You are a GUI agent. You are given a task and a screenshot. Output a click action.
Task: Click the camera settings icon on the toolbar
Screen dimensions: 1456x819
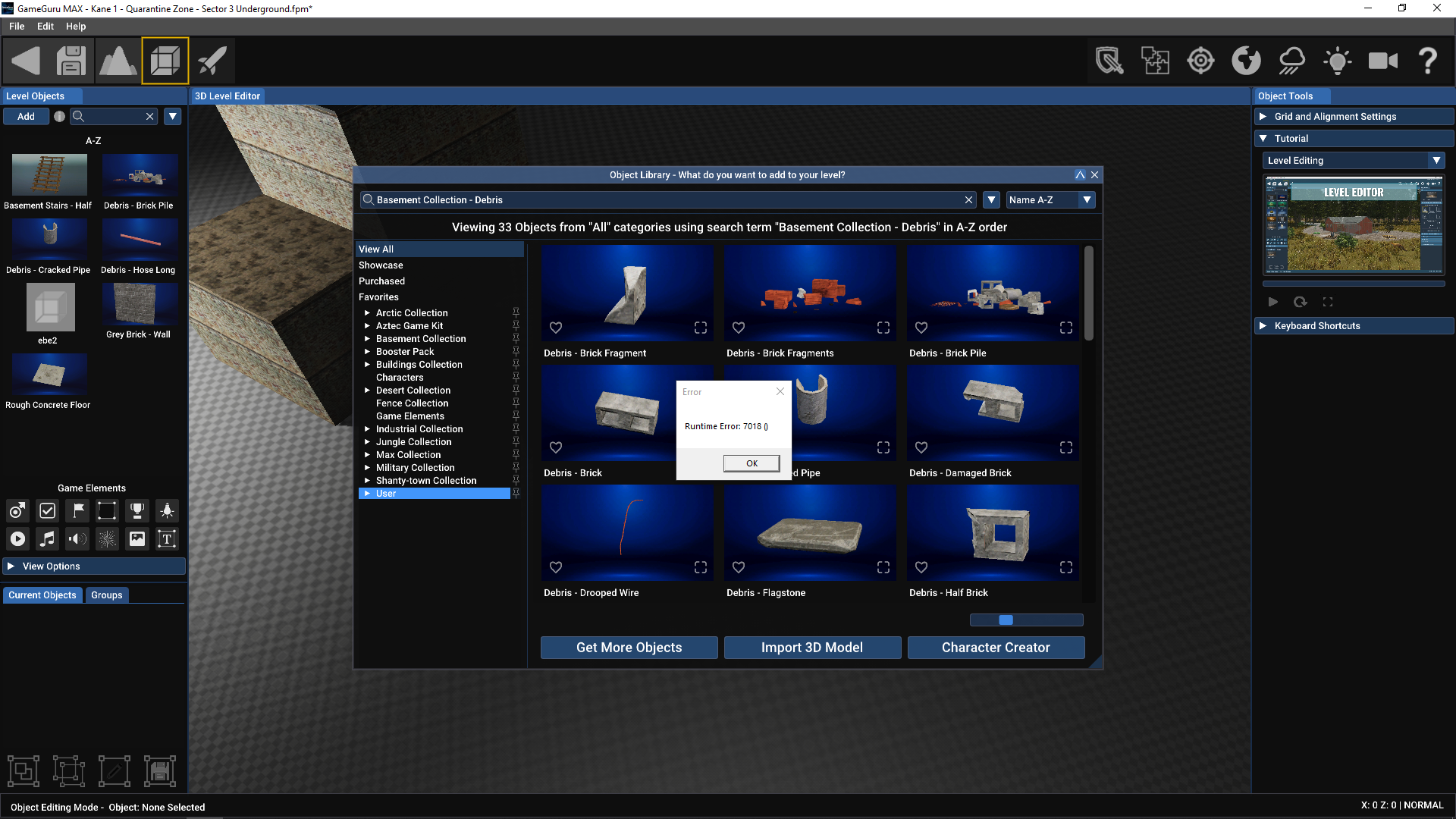coord(1382,61)
